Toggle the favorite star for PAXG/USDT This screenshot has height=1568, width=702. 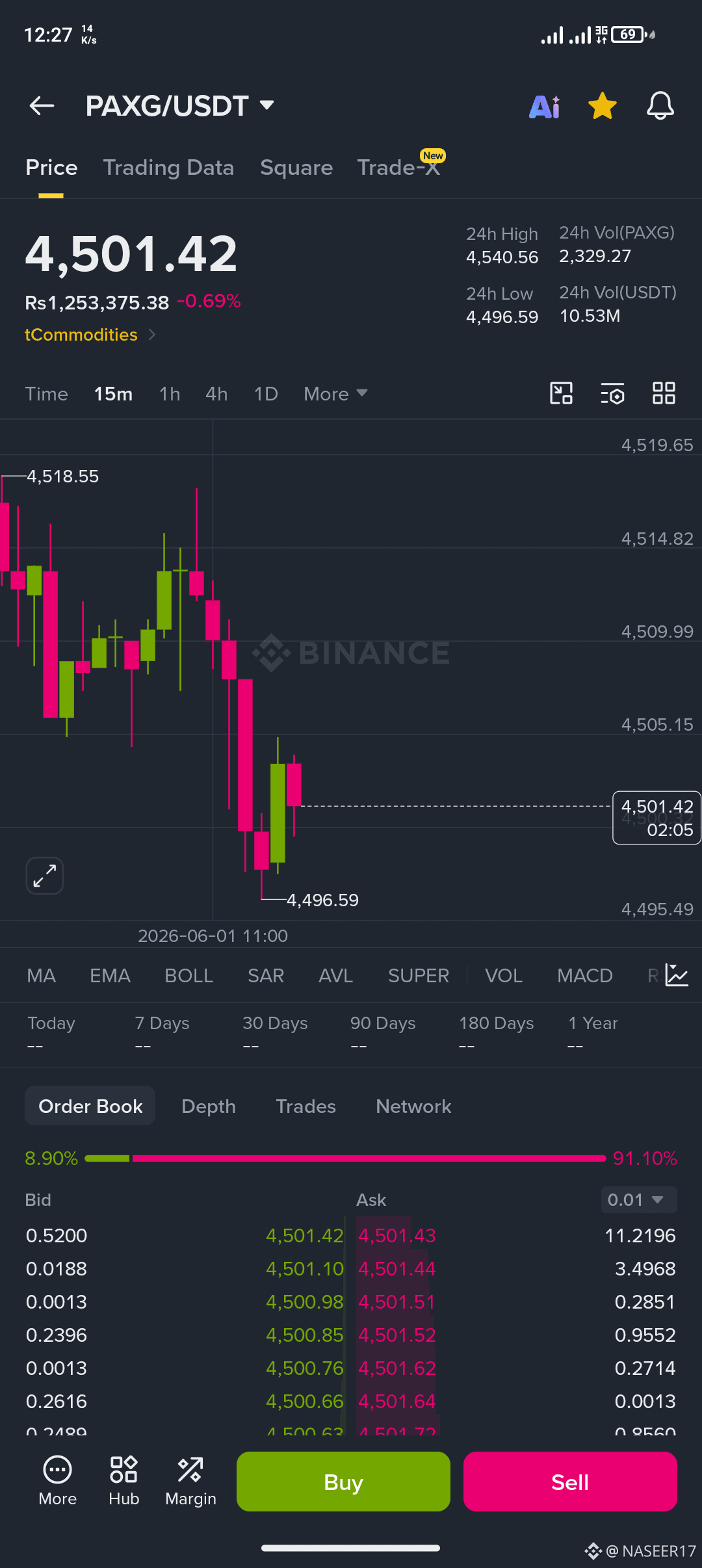click(x=603, y=106)
